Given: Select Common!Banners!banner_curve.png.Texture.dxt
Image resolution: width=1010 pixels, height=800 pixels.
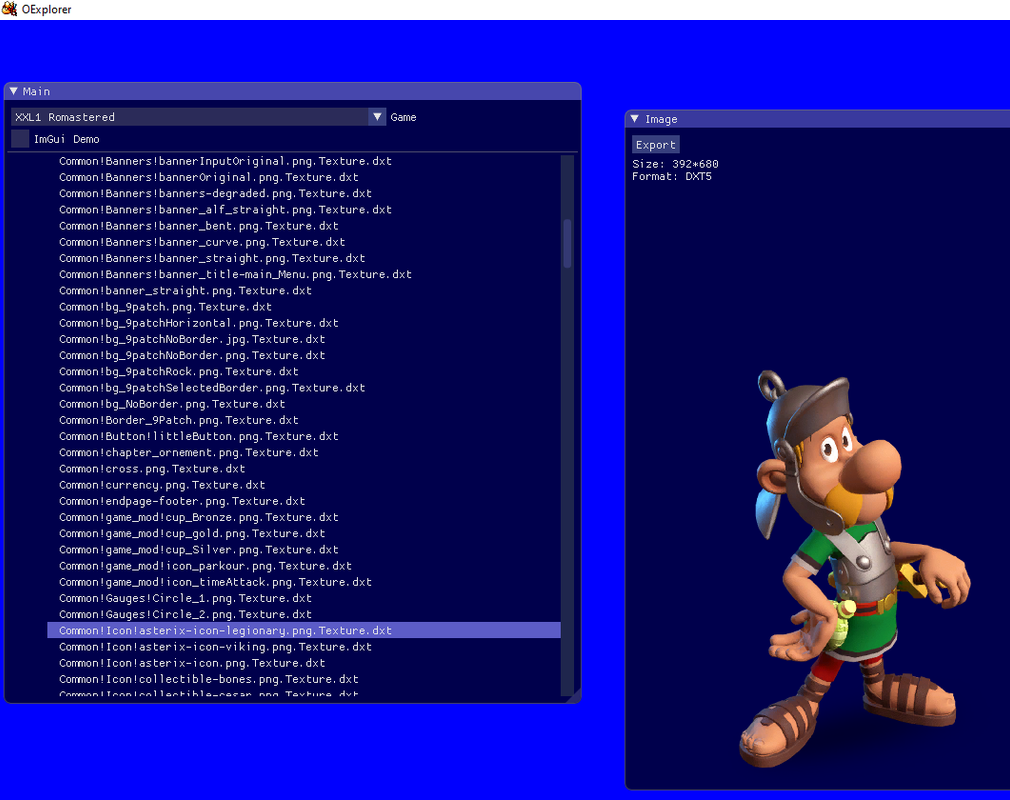Looking at the screenshot, I should click(x=303, y=242).
